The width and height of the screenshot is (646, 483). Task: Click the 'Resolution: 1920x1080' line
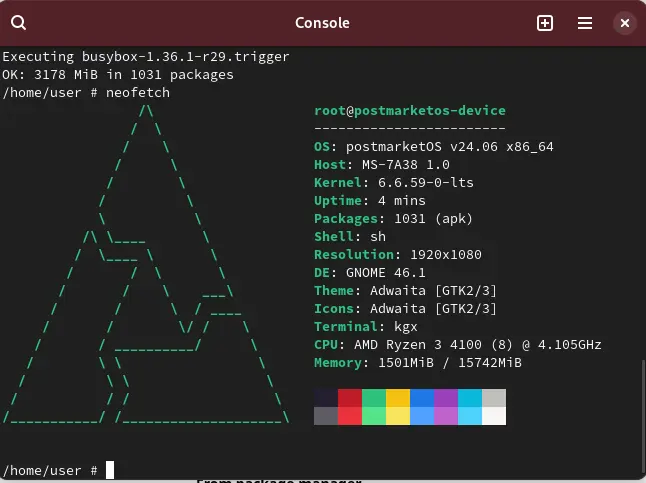[398, 255]
